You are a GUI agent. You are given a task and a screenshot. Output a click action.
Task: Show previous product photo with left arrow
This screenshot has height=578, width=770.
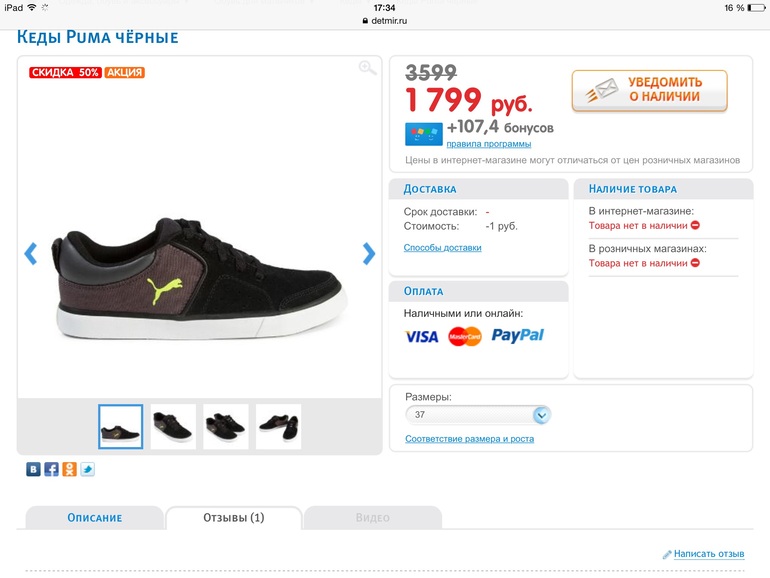click(30, 254)
